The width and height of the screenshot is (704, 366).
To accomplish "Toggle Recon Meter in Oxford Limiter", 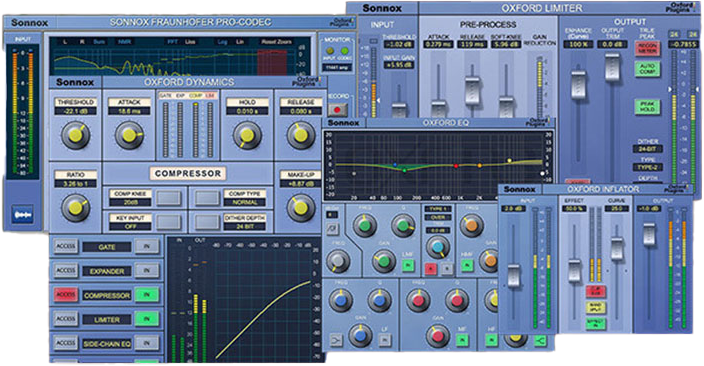I will pyautogui.click(x=647, y=48).
